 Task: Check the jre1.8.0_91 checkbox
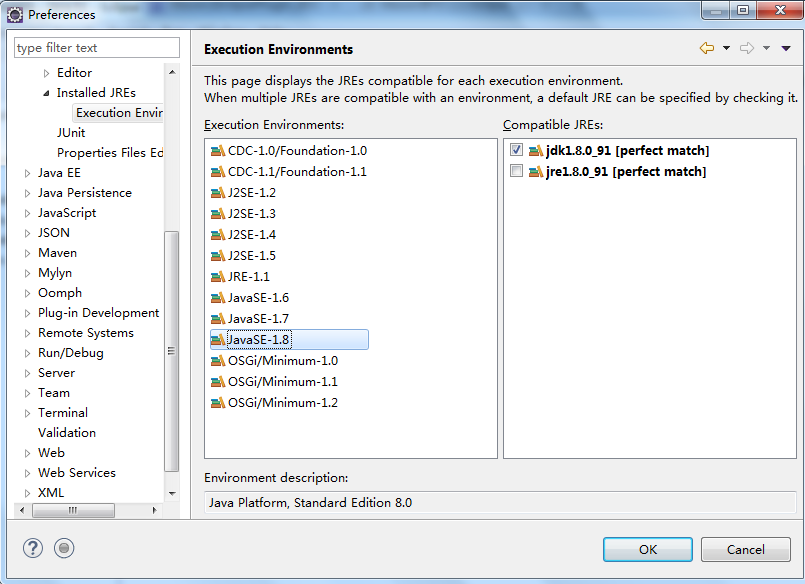point(516,171)
